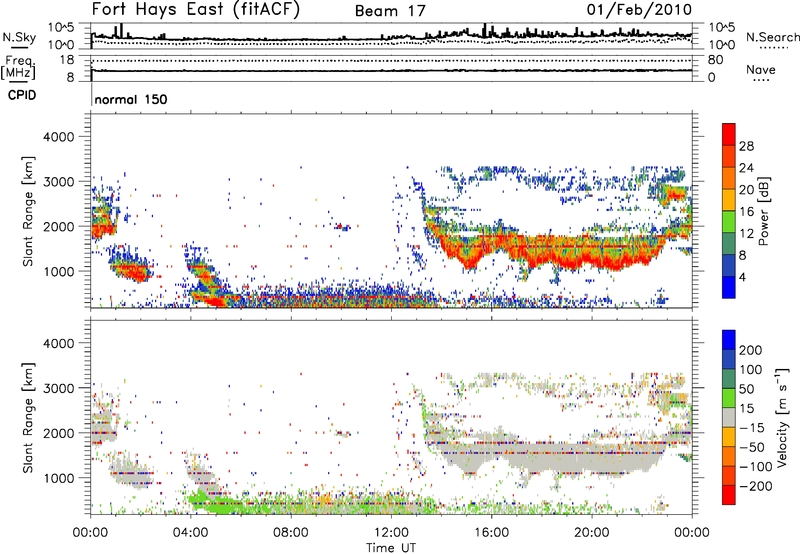Pick the teal Power segment between 8 and 12

tap(729, 244)
